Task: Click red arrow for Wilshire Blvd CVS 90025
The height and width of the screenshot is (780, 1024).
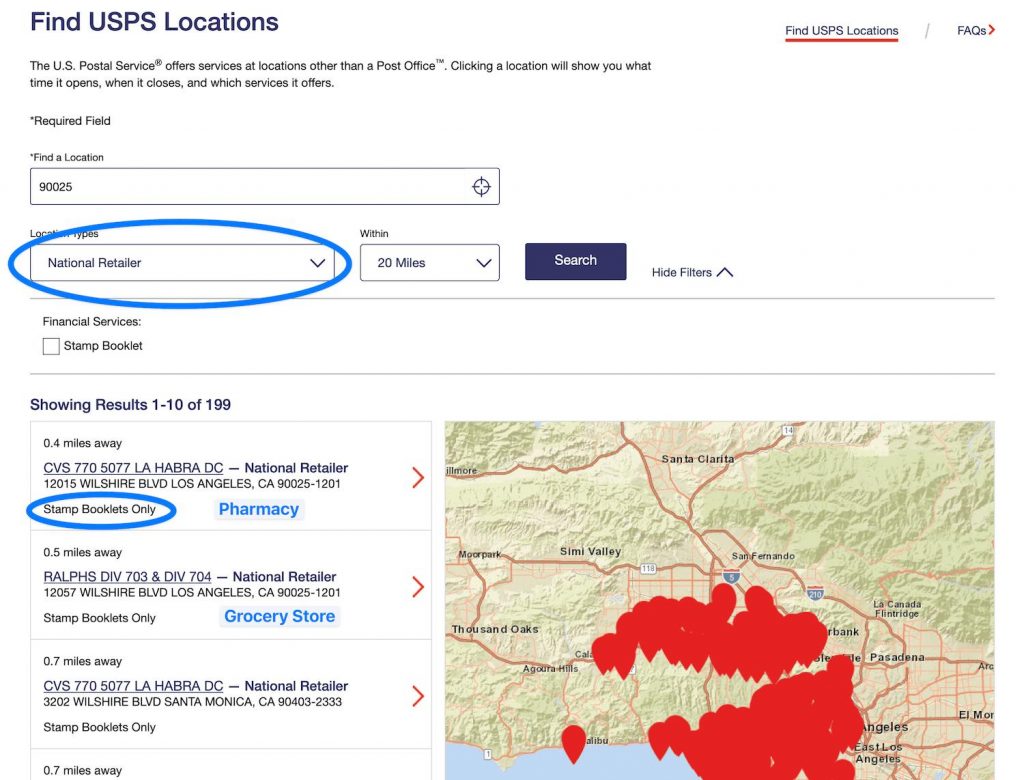Action: pyautogui.click(x=418, y=478)
